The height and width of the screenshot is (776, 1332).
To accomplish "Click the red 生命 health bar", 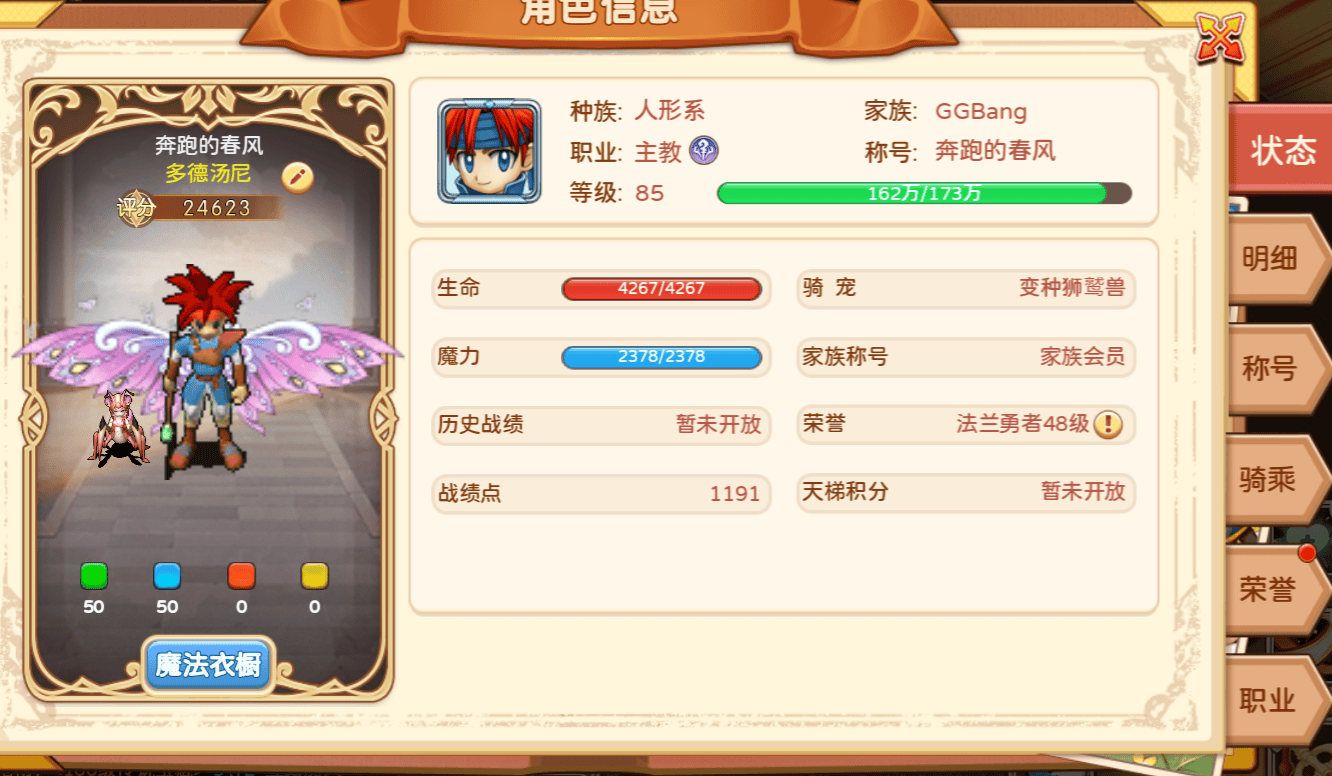I will click(662, 289).
